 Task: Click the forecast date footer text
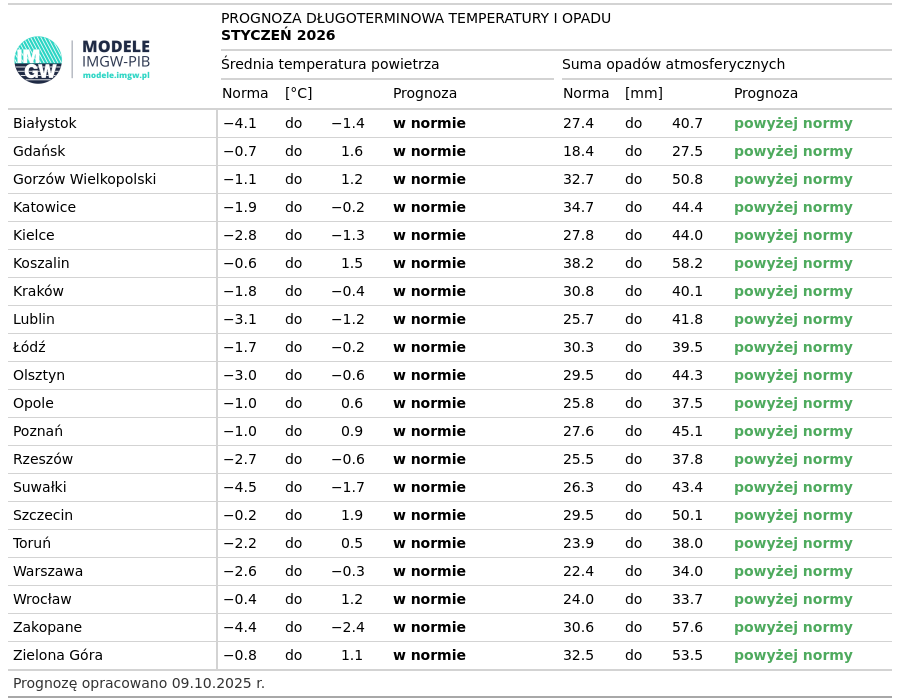pyautogui.click(x=139, y=684)
